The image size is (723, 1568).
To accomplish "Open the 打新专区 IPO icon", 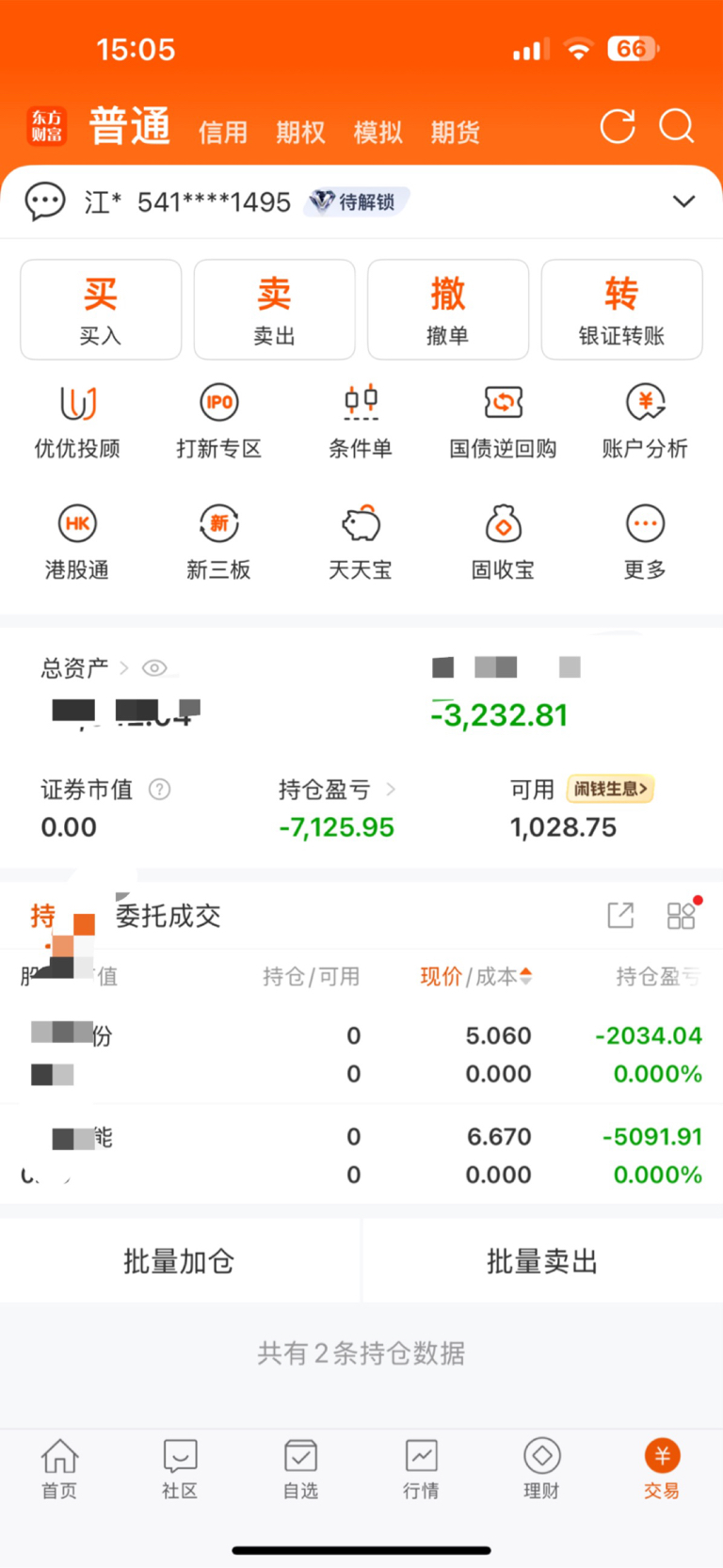I will point(219,403).
